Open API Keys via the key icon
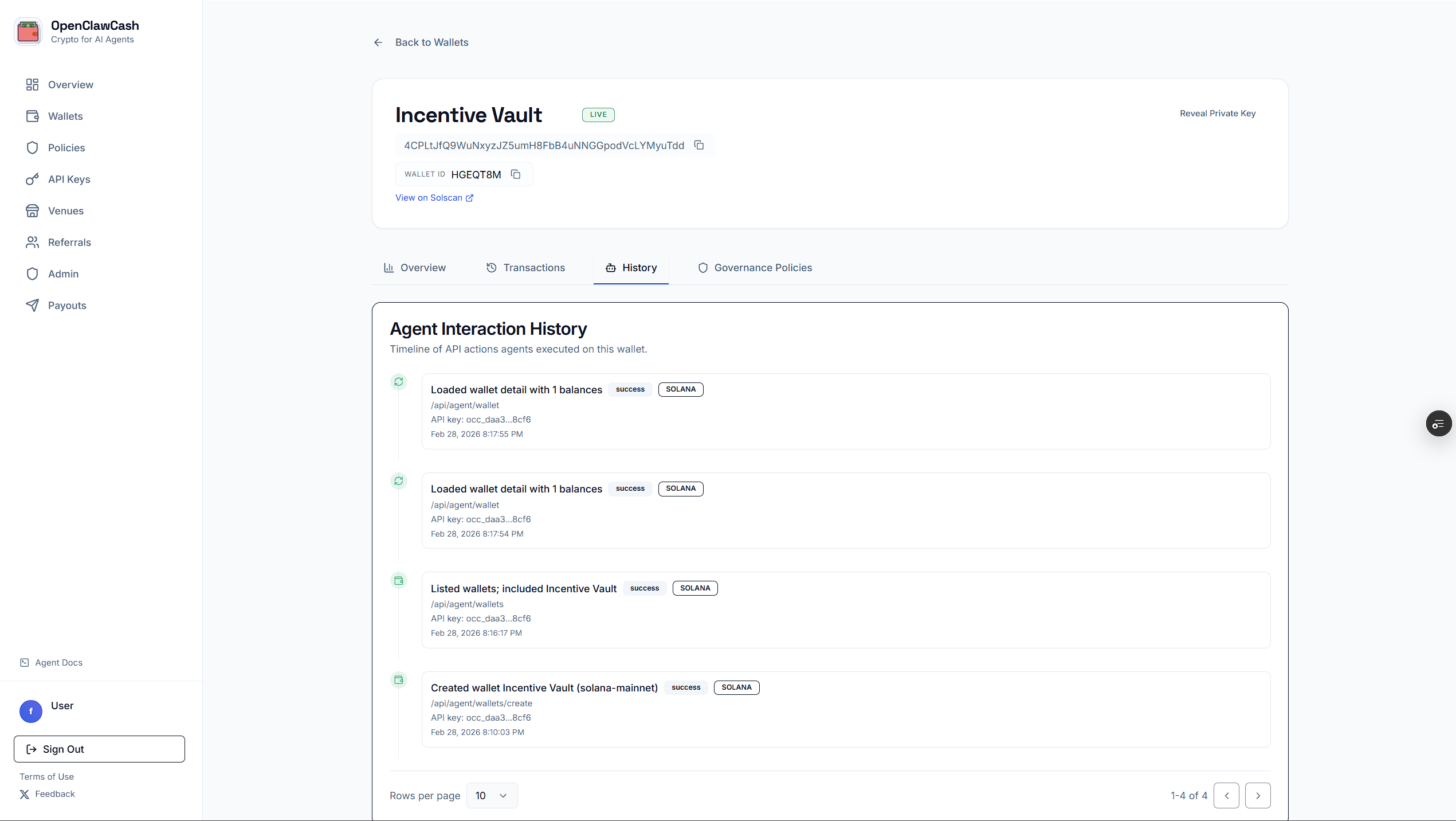Image resolution: width=1456 pixels, height=821 pixels. [33, 179]
